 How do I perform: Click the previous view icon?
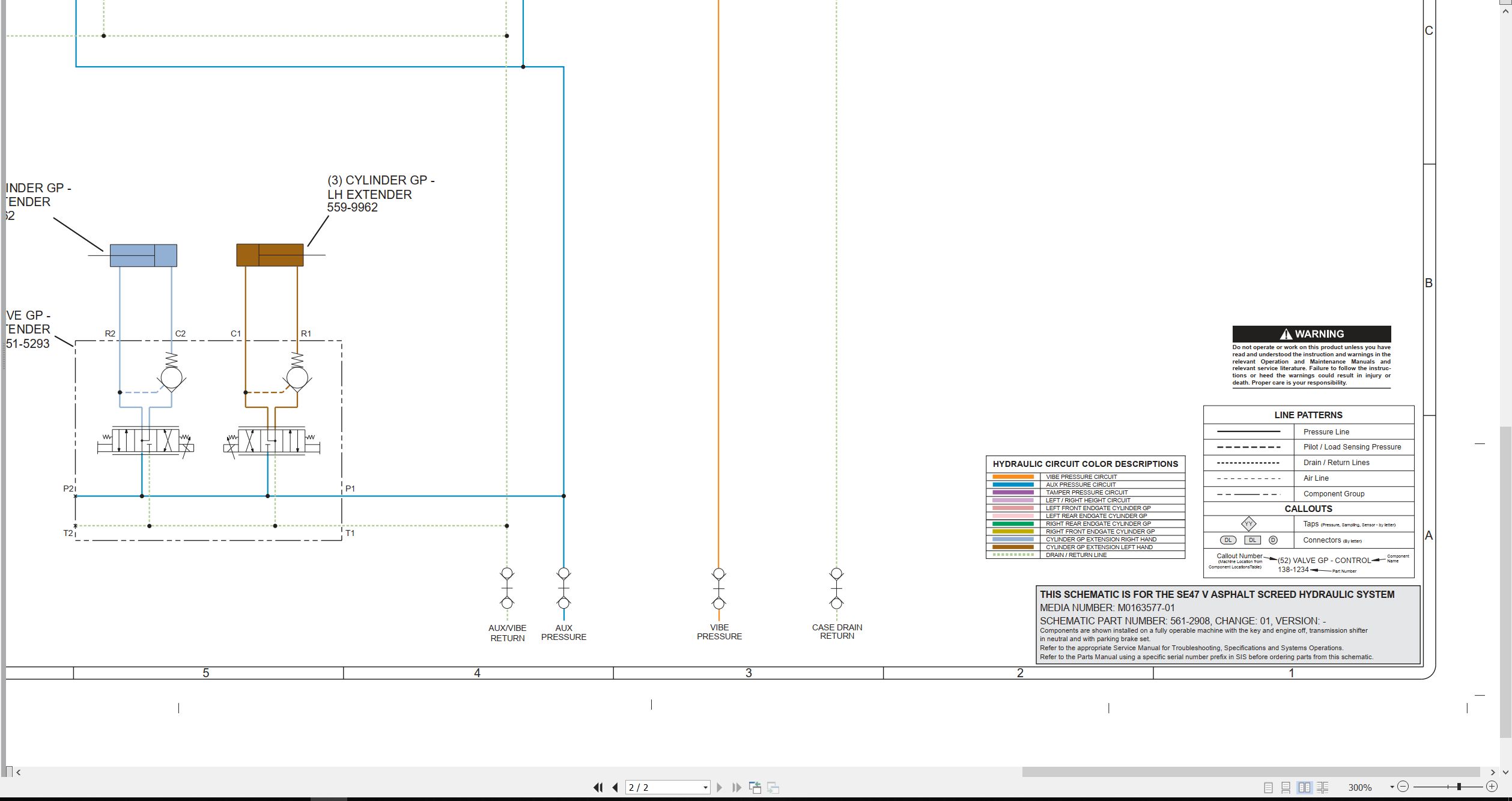point(755,787)
